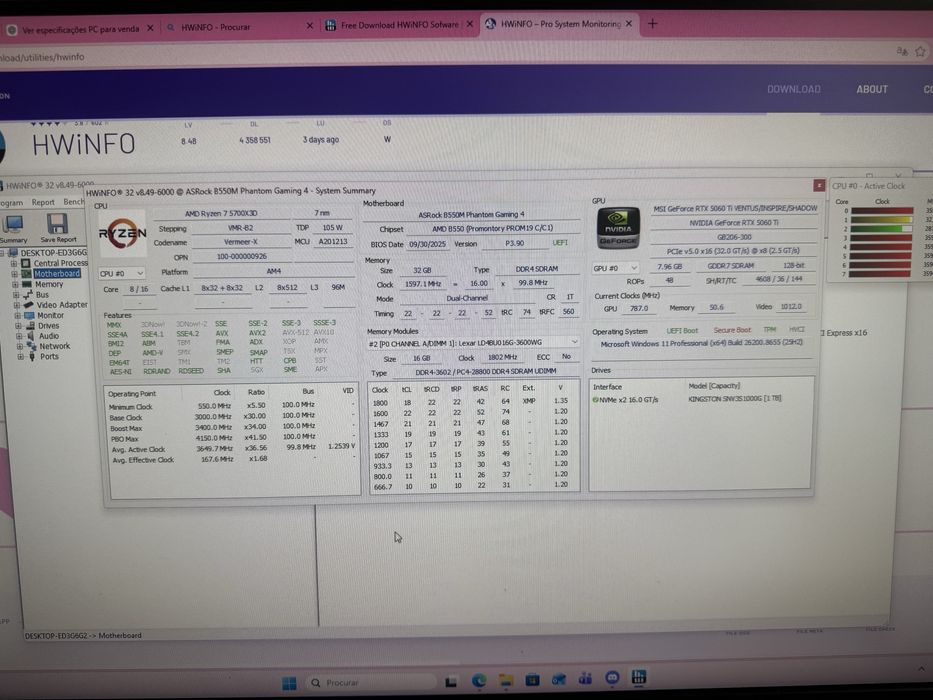Image resolution: width=933 pixels, height=700 pixels.
Task: Open the memory module Lexar dropdown
Action: coord(473,343)
